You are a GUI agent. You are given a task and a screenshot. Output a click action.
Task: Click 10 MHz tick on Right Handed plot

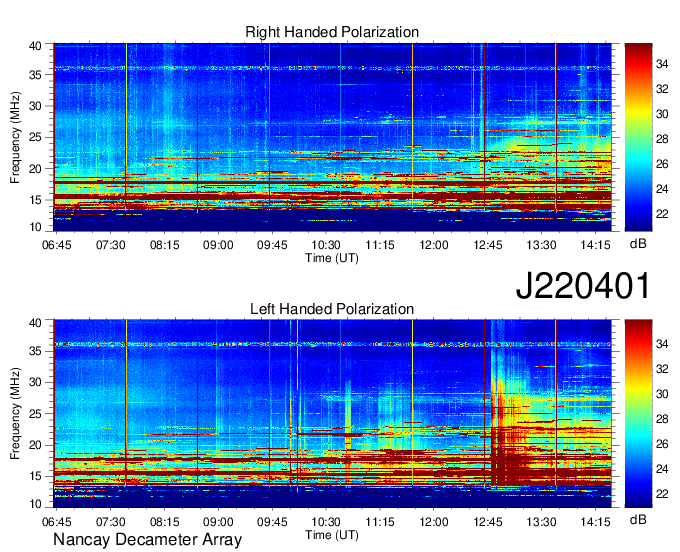[x=35, y=227]
